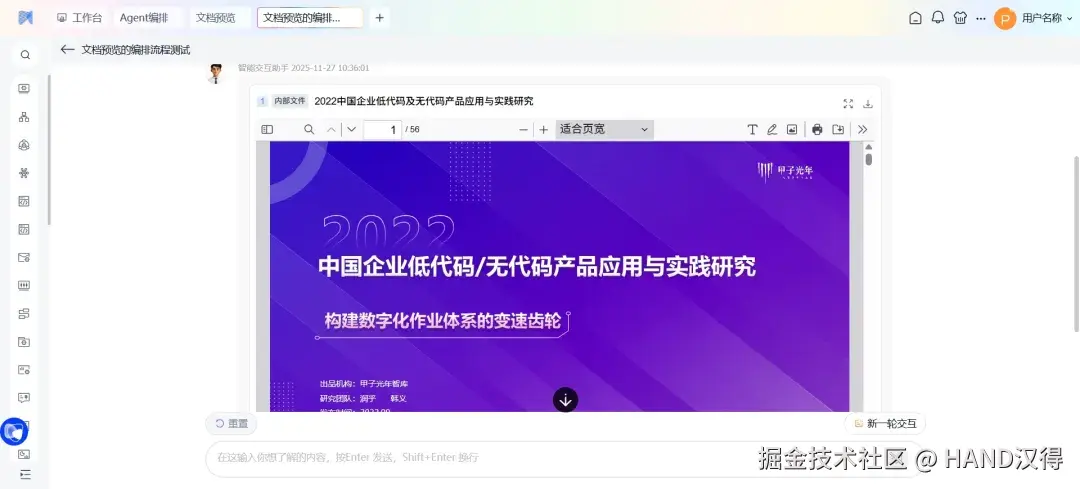Click the orange user avatar

pos(1005,19)
